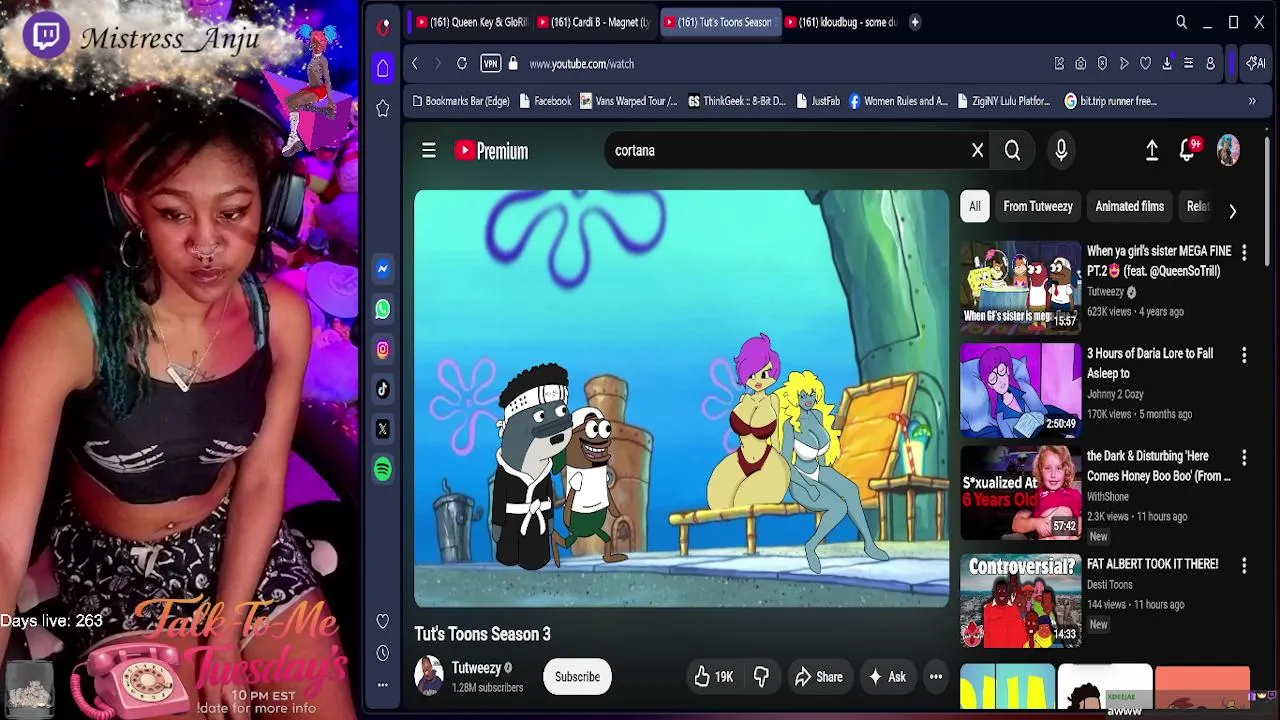Switch to the Queen Key & GloRilla tab
This screenshot has width=1280, height=720.
point(470,22)
